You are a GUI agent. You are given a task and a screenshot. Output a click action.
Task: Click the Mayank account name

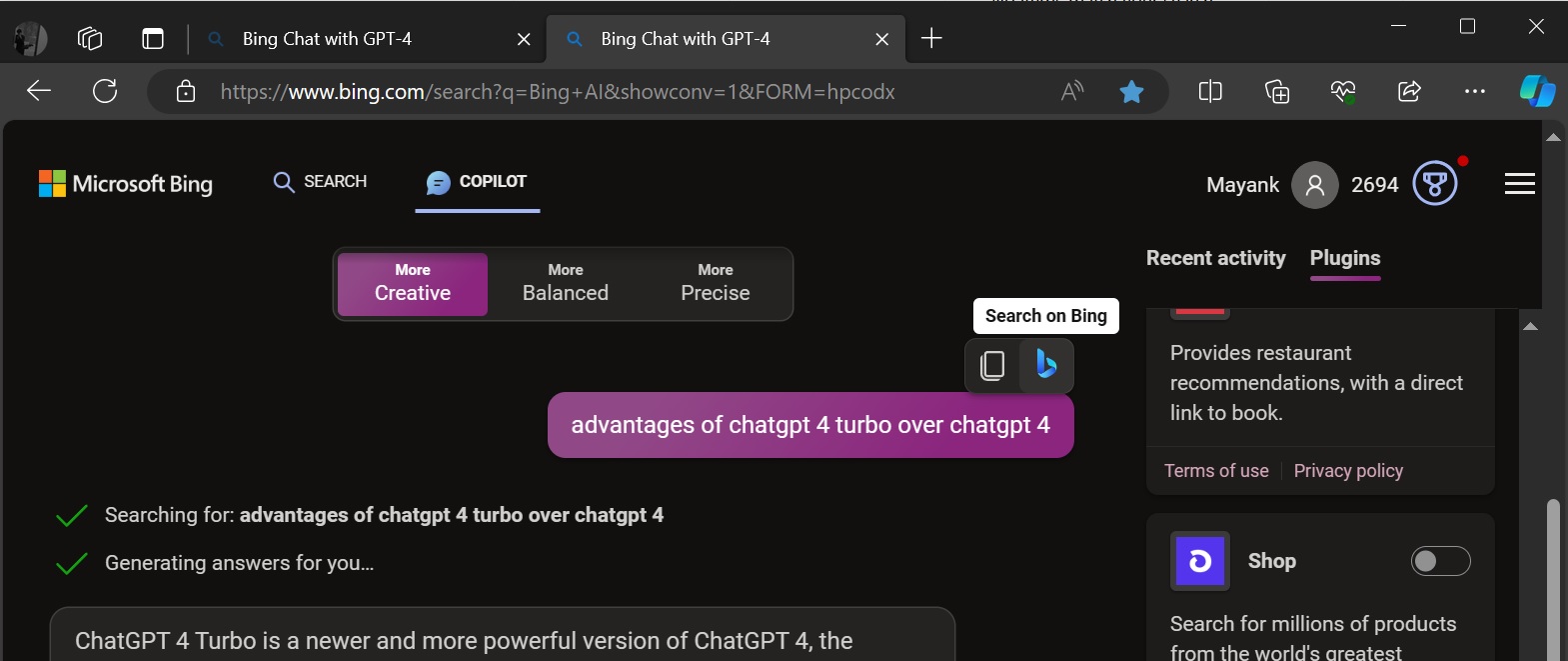(x=1242, y=185)
